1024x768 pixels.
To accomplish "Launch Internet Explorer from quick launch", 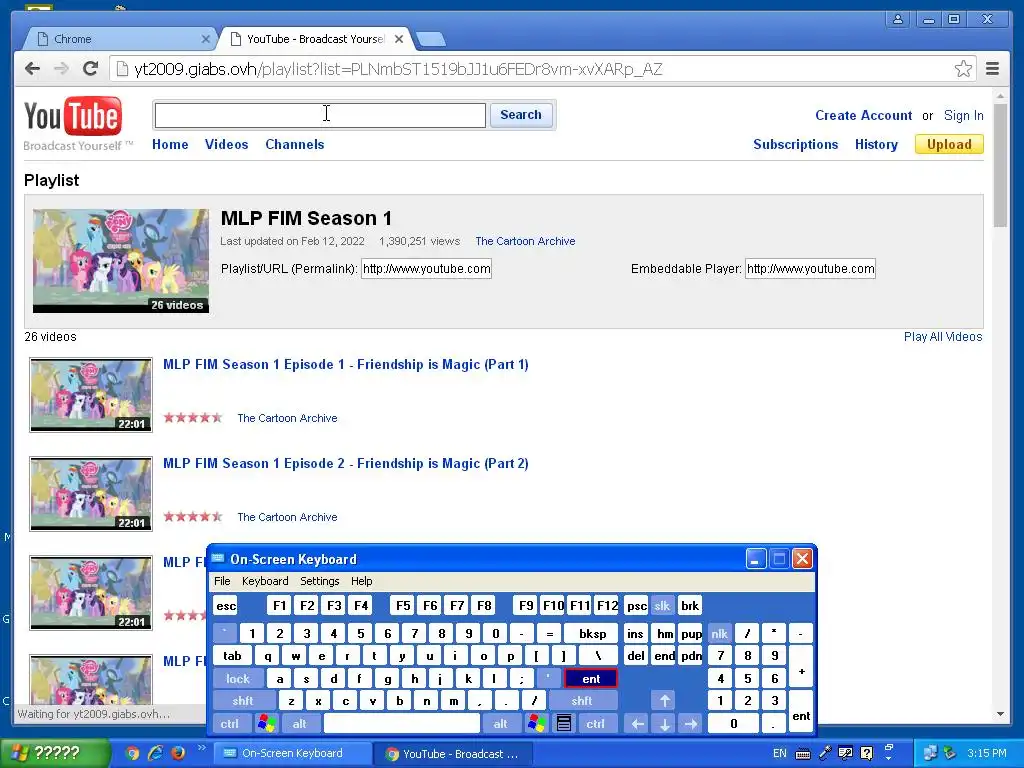I will pos(155,753).
